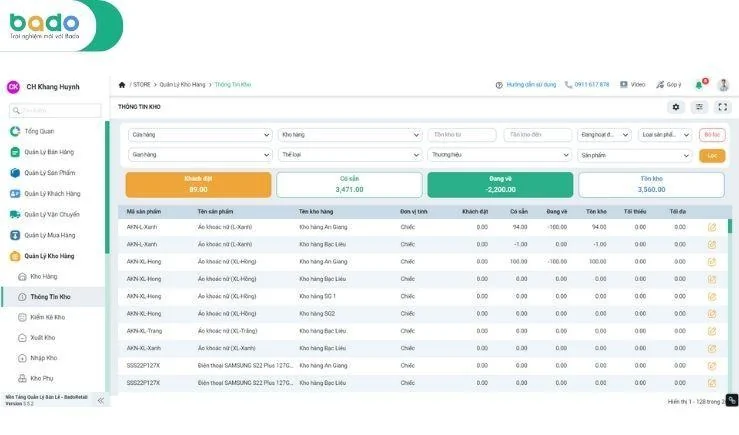Image resolution: width=739 pixels, height=435 pixels.
Task: Edit the AKN-L-Xanh Kho hàng Bạc Liêu row
Action: [712, 245]
